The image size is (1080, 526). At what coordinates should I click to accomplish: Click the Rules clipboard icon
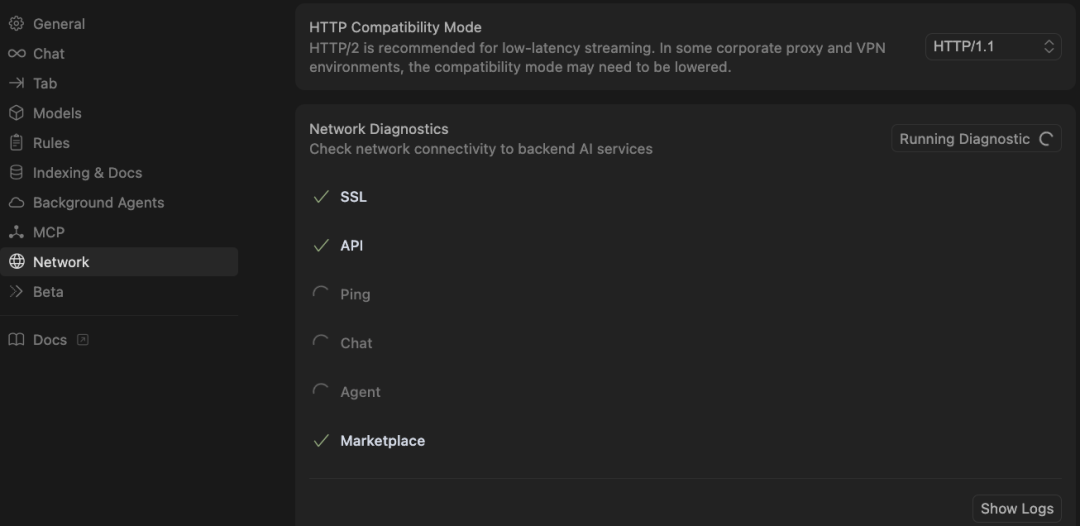pos(16,143)
